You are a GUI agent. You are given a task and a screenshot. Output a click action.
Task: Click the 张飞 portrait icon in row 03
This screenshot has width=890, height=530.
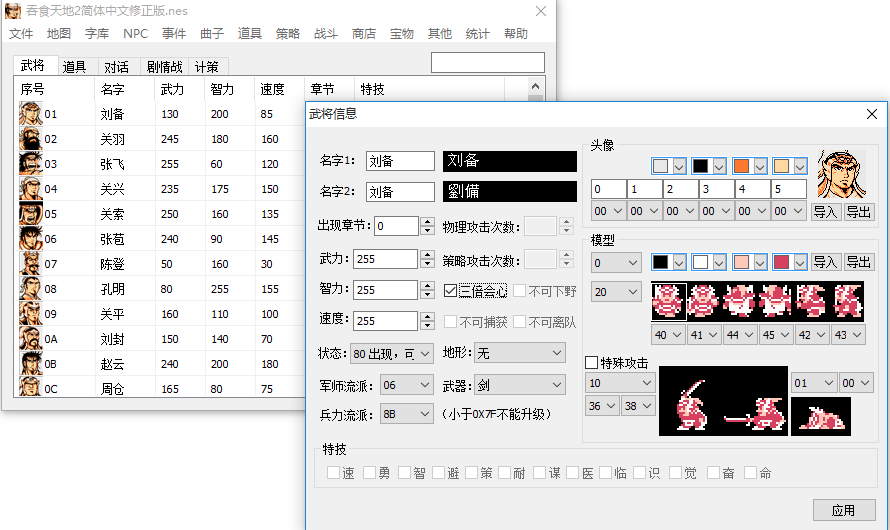pos(31,163)
